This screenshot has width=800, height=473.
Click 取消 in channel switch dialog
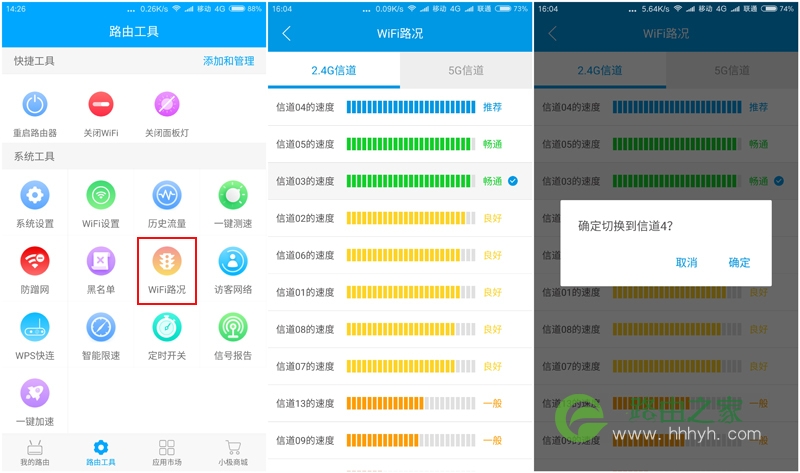686,262
